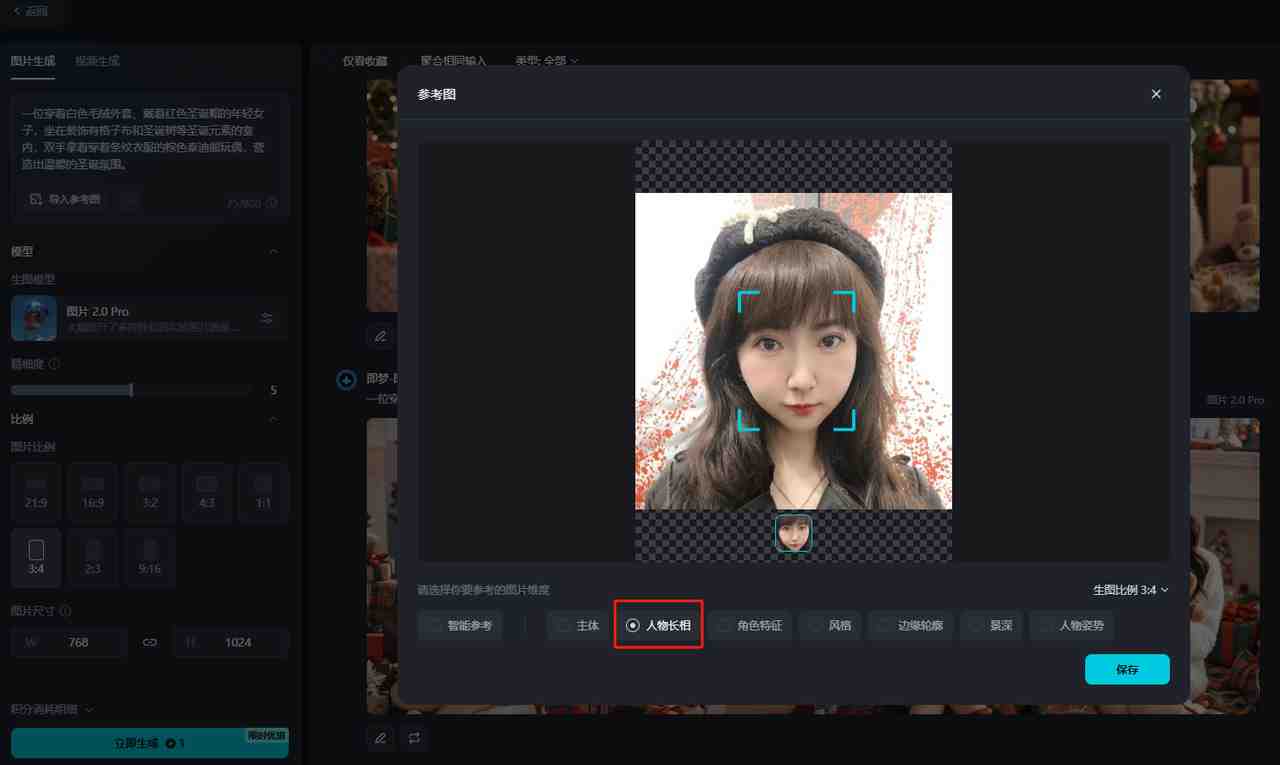The height and width of the screenshot is (765, 1280).
Task: Click the width field showing 768
Action: click(x=69, y=642)
